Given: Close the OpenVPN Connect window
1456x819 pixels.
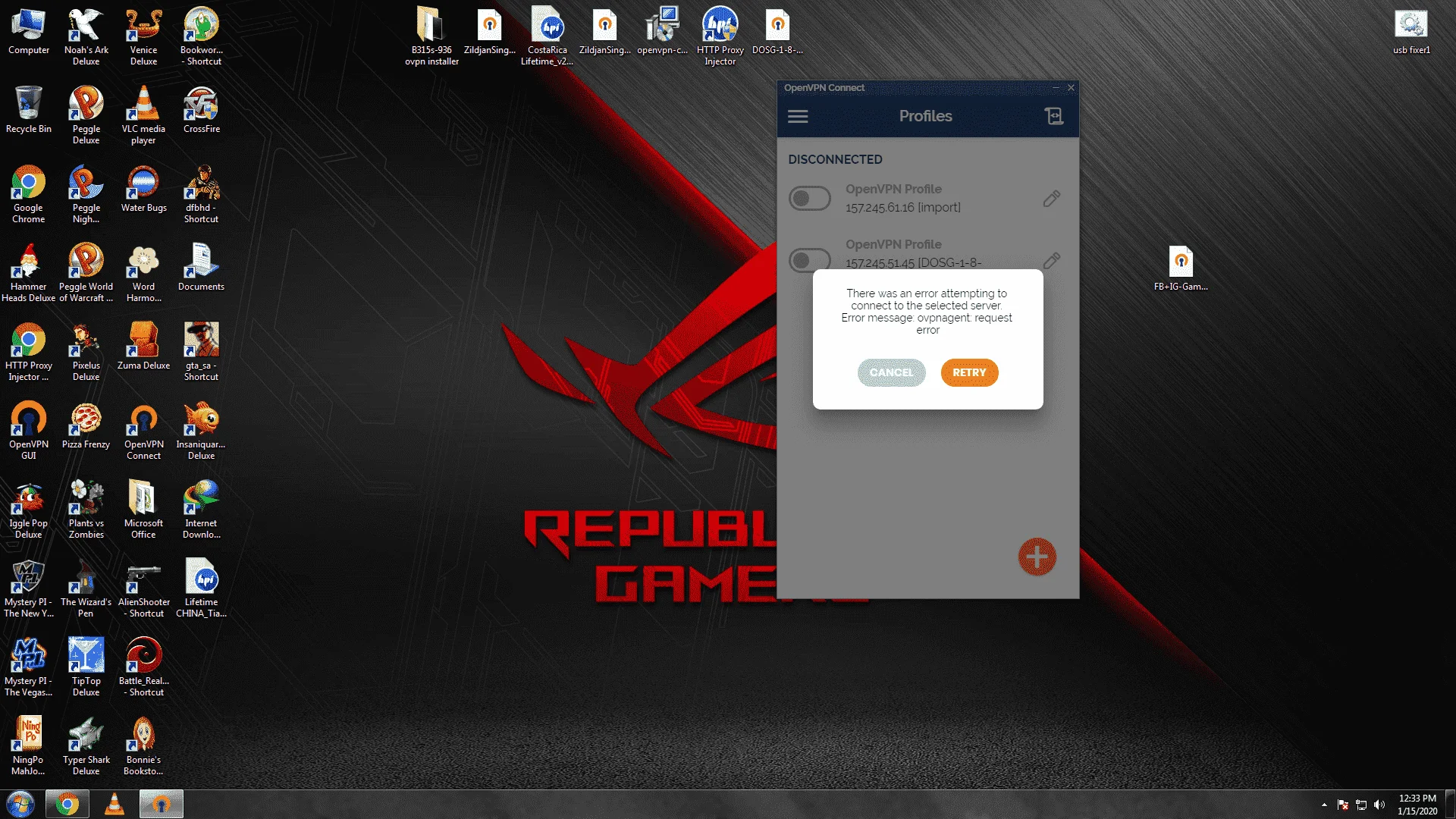Looking at the screenshot, I should pyautogui.click(x=1071, y=88).
